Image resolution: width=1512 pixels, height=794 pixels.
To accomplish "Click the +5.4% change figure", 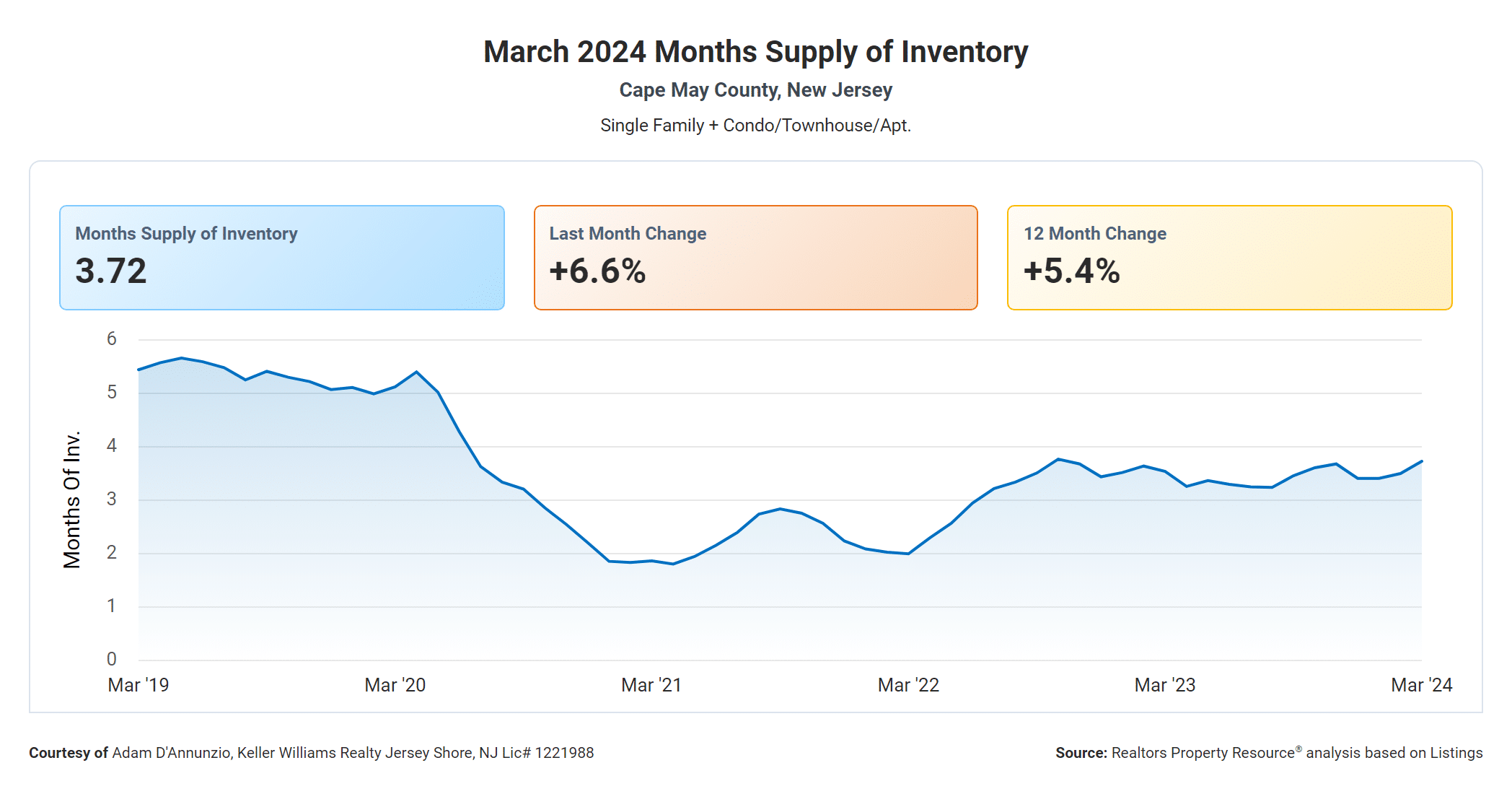I will click(x=1071, y=271).
